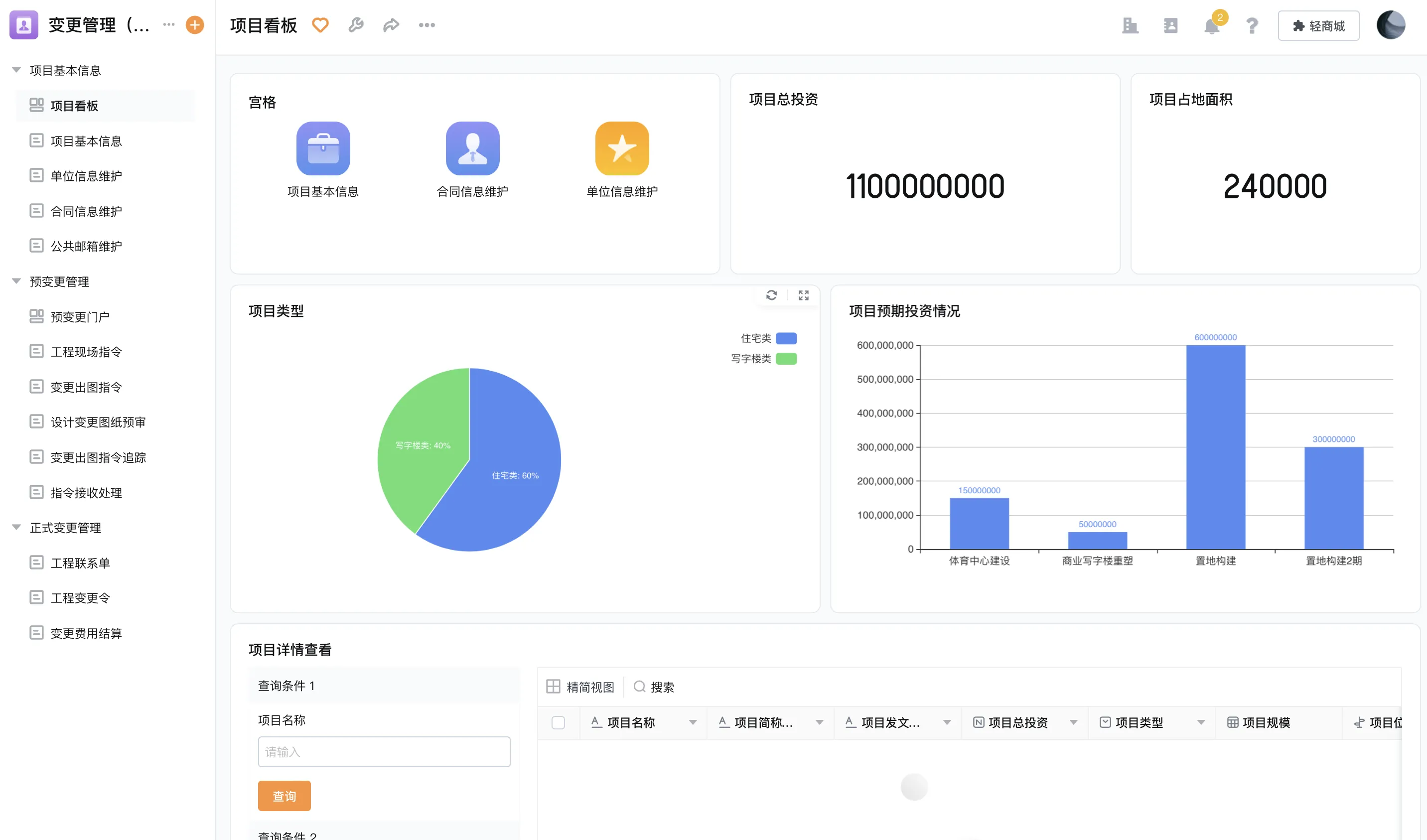Screen dimensions: 1427x840
Task: Expand 项目类型 chart to fullscreen
Action: tap(803, 295)
